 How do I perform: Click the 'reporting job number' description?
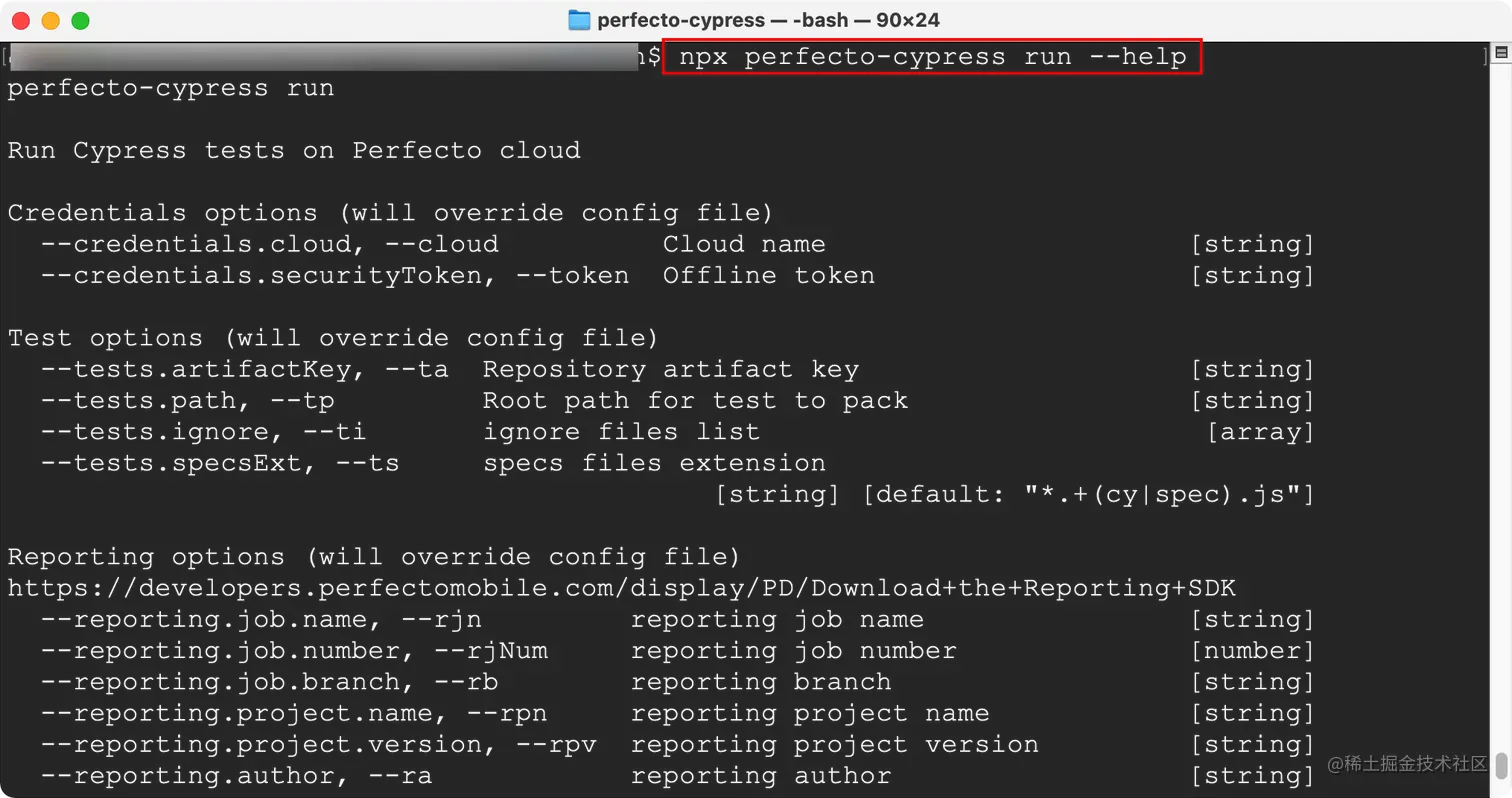click(793, 650)
